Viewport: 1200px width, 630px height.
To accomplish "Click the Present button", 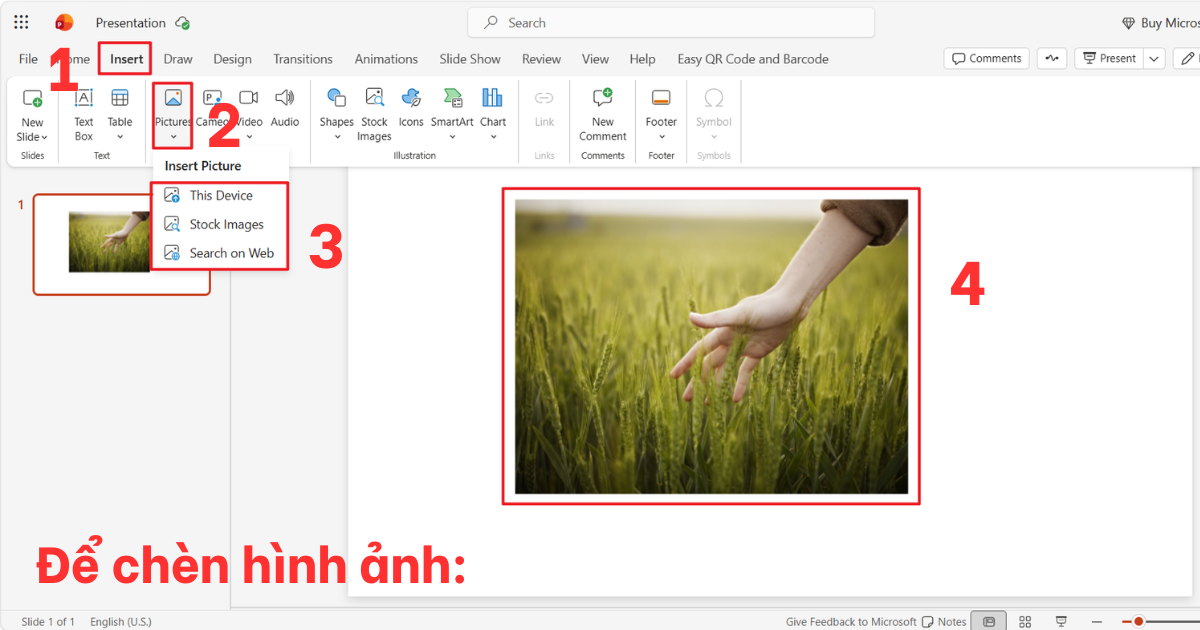I will coord(1109,58).
